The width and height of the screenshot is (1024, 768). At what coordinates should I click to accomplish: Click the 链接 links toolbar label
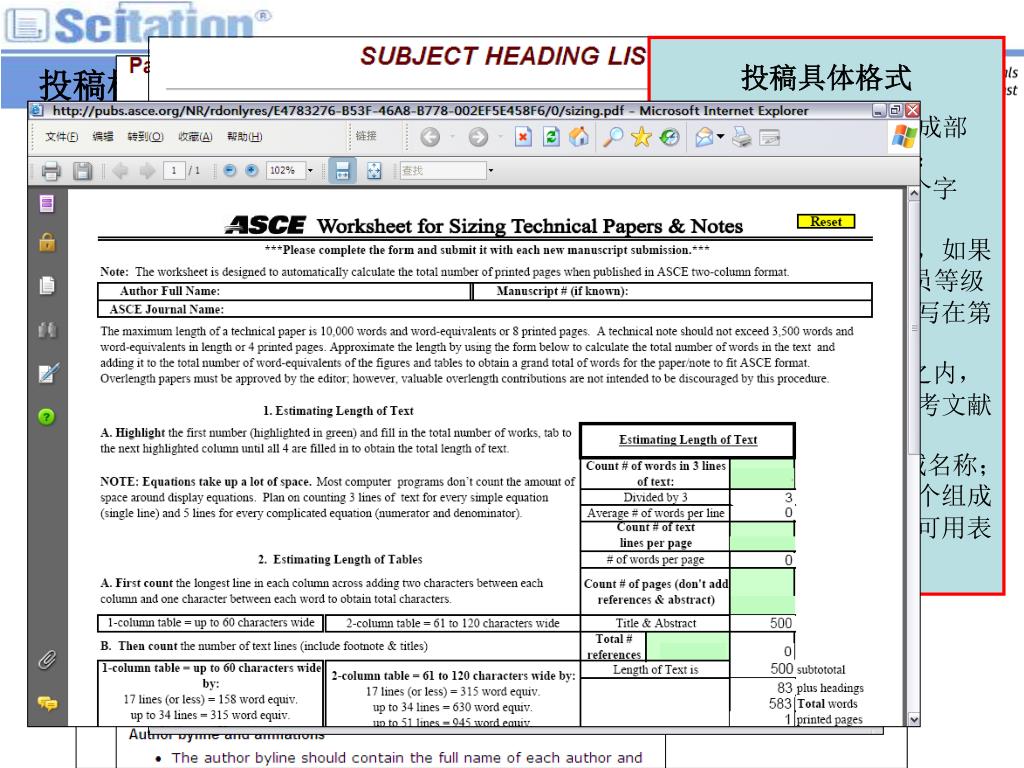(x=366, y=136)
